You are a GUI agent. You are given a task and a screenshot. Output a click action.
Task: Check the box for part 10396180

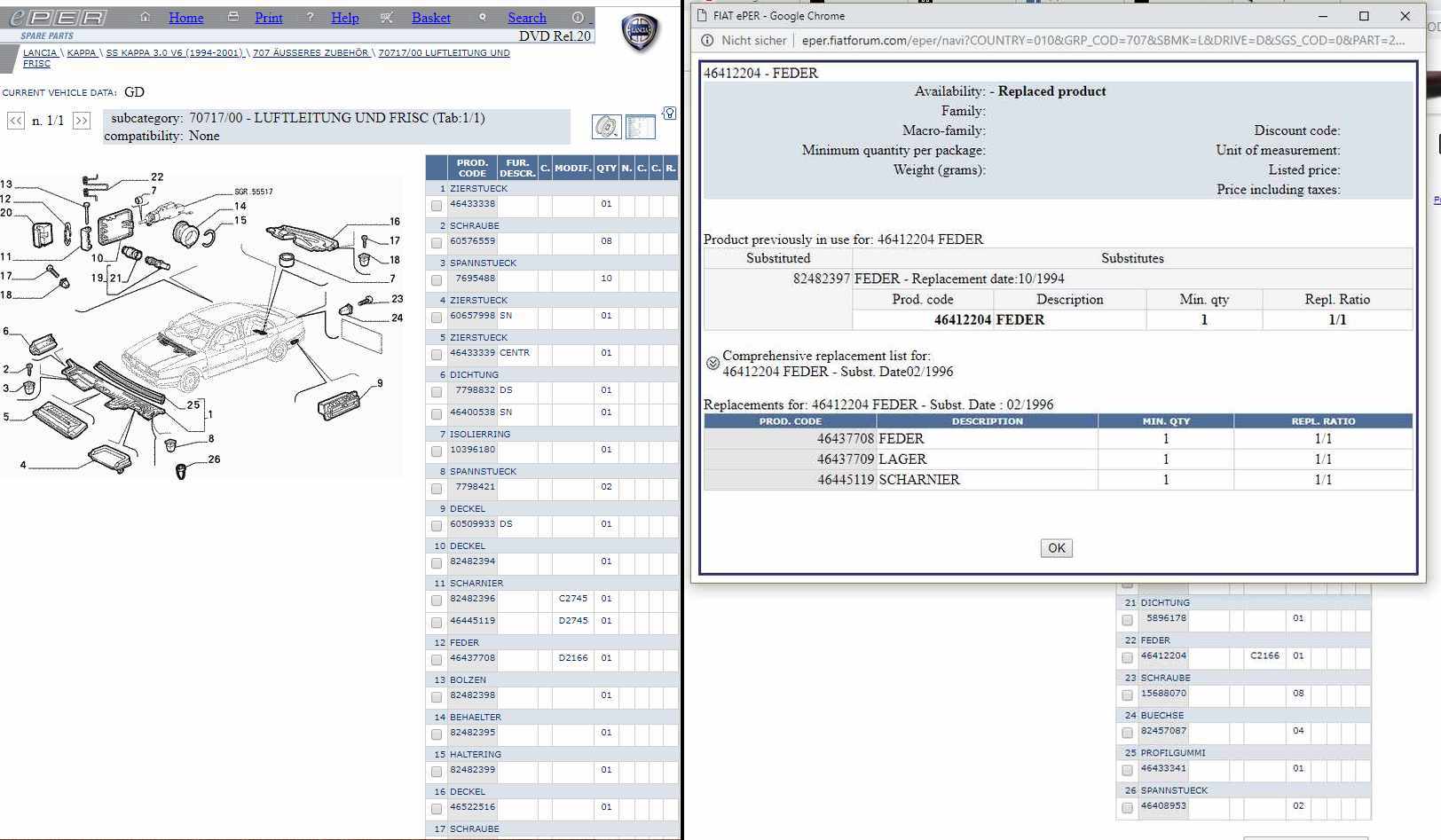[x=437, y=451]
